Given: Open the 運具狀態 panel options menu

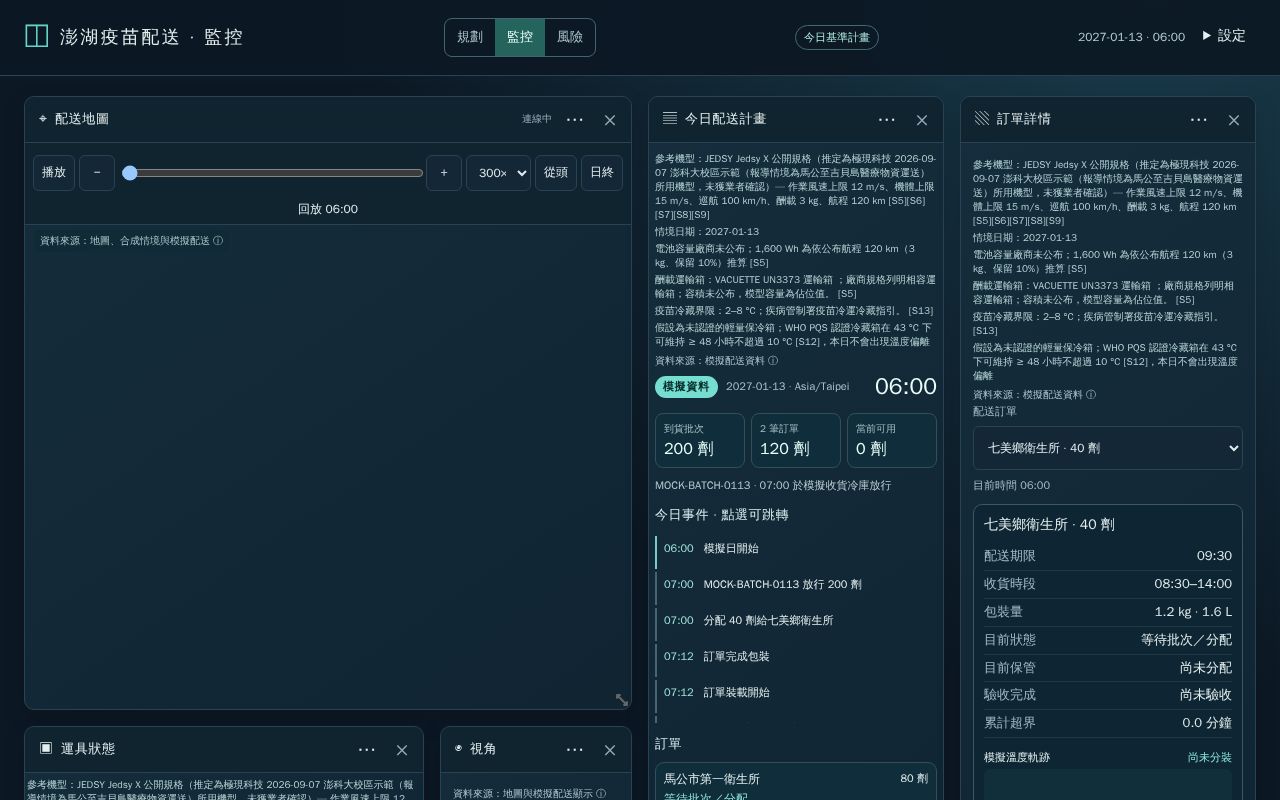Looking at the screenshot, I should coord(367,750).
